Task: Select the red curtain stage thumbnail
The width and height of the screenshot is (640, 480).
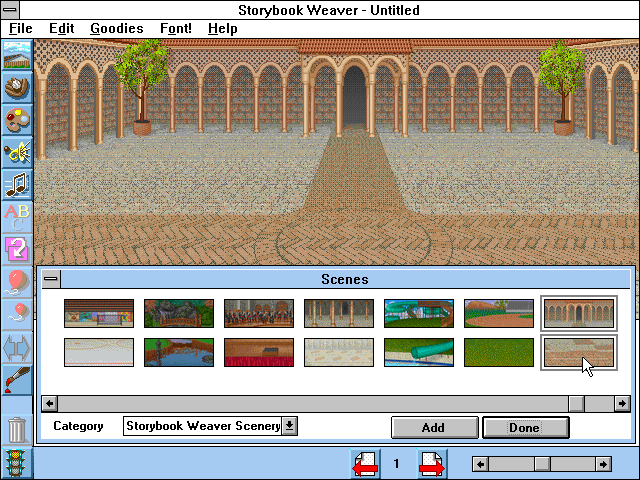Action: [x=259, y=352]
